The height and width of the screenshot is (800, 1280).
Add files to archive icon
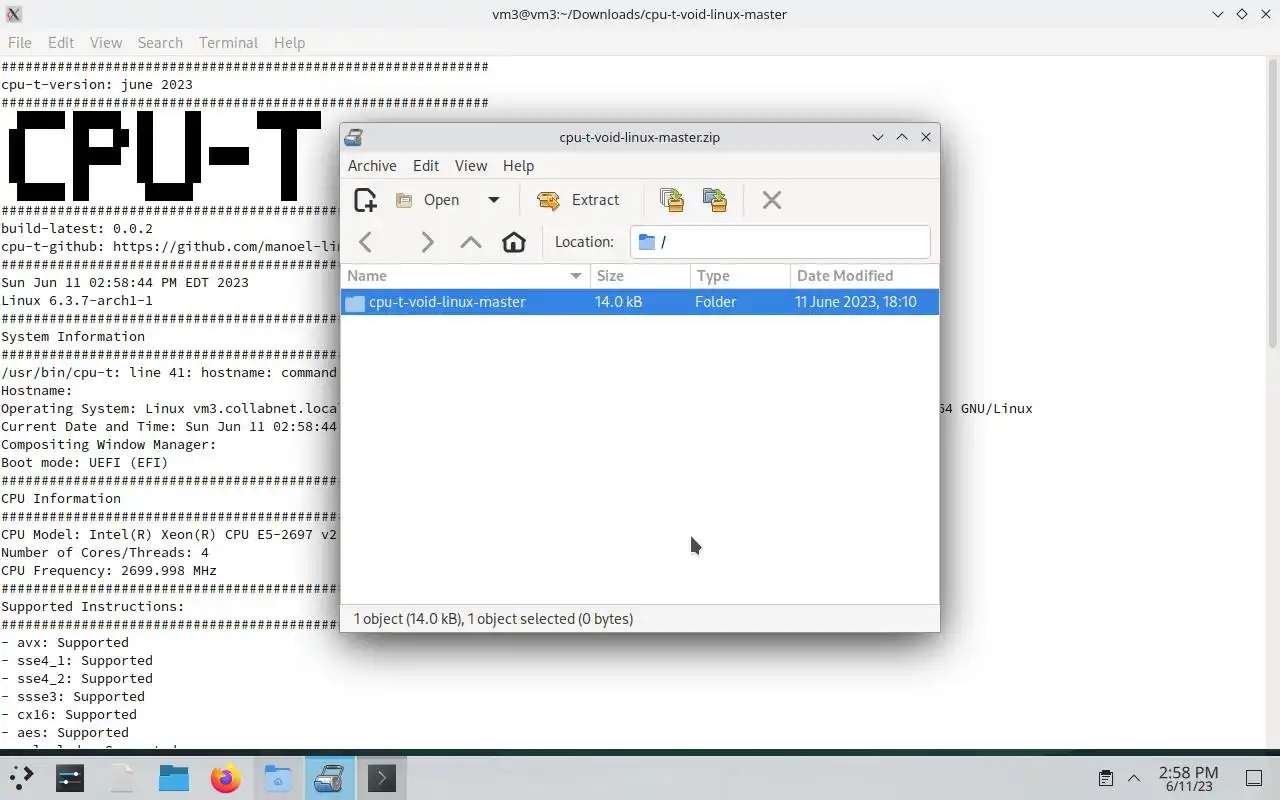(x=672, y=200)
